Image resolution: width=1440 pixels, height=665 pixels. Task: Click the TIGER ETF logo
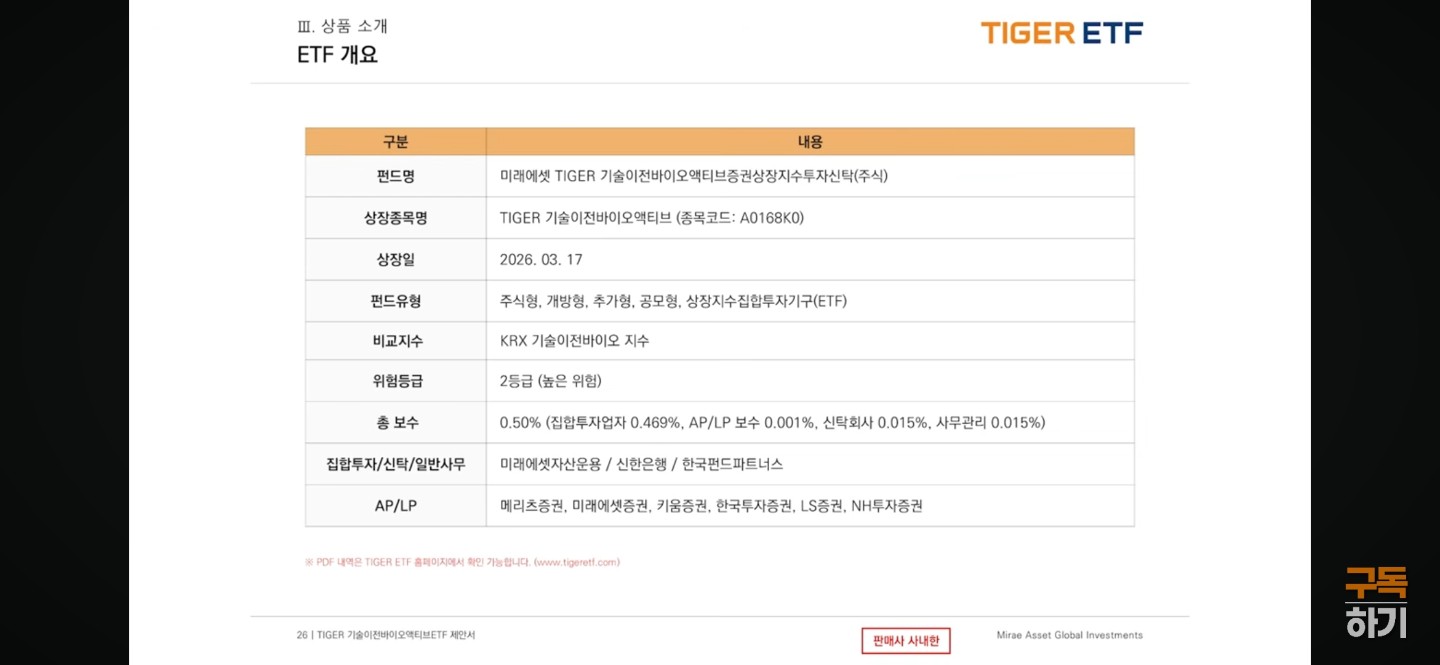click(x=1061, y=33)
